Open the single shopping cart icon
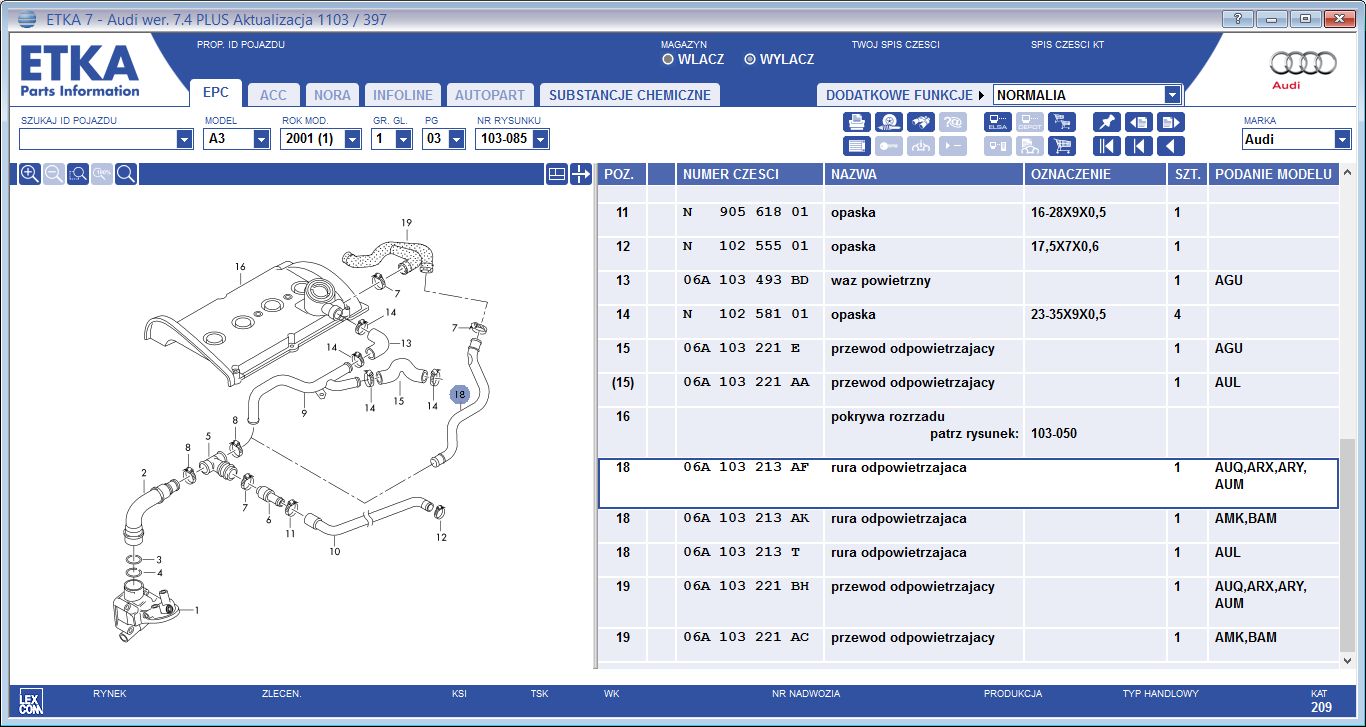The height and width of the screenshot is (727, 1366). tap(1061, 146)
